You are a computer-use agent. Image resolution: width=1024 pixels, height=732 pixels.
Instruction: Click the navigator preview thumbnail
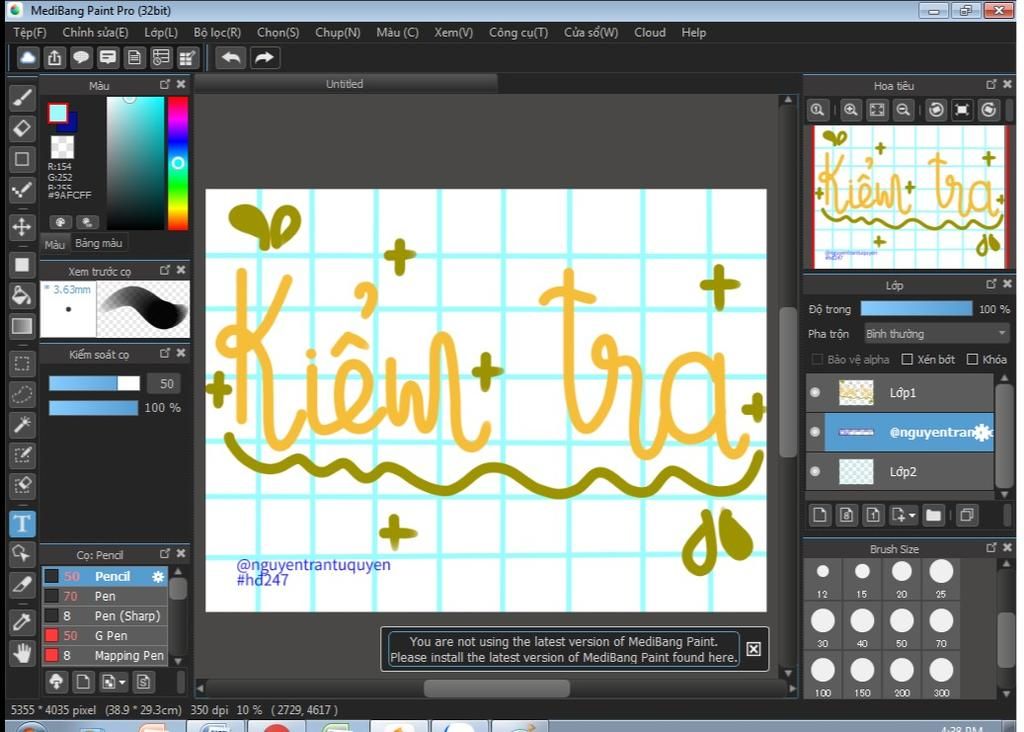[908, 197]
